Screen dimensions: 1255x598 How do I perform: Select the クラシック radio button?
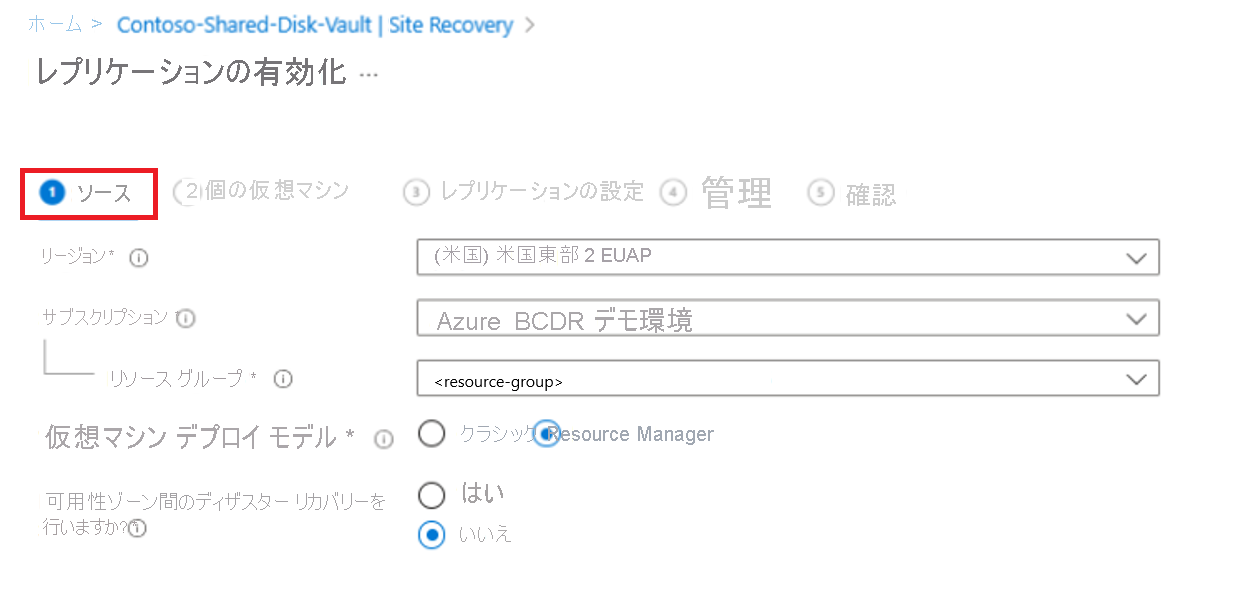(x=431, y=434)
